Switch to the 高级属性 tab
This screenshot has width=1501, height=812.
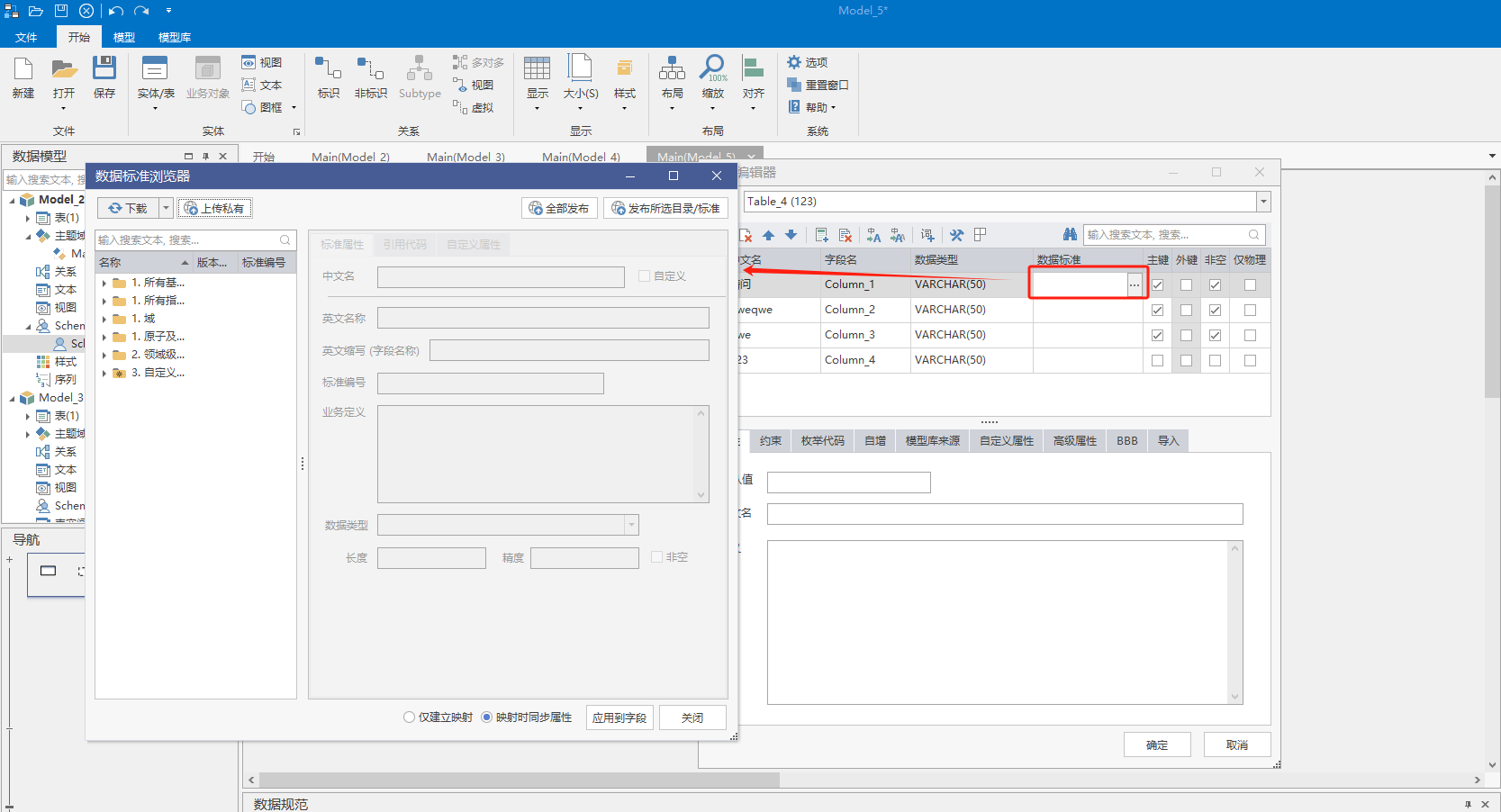pyautogui.click(x=1075, y=441)
